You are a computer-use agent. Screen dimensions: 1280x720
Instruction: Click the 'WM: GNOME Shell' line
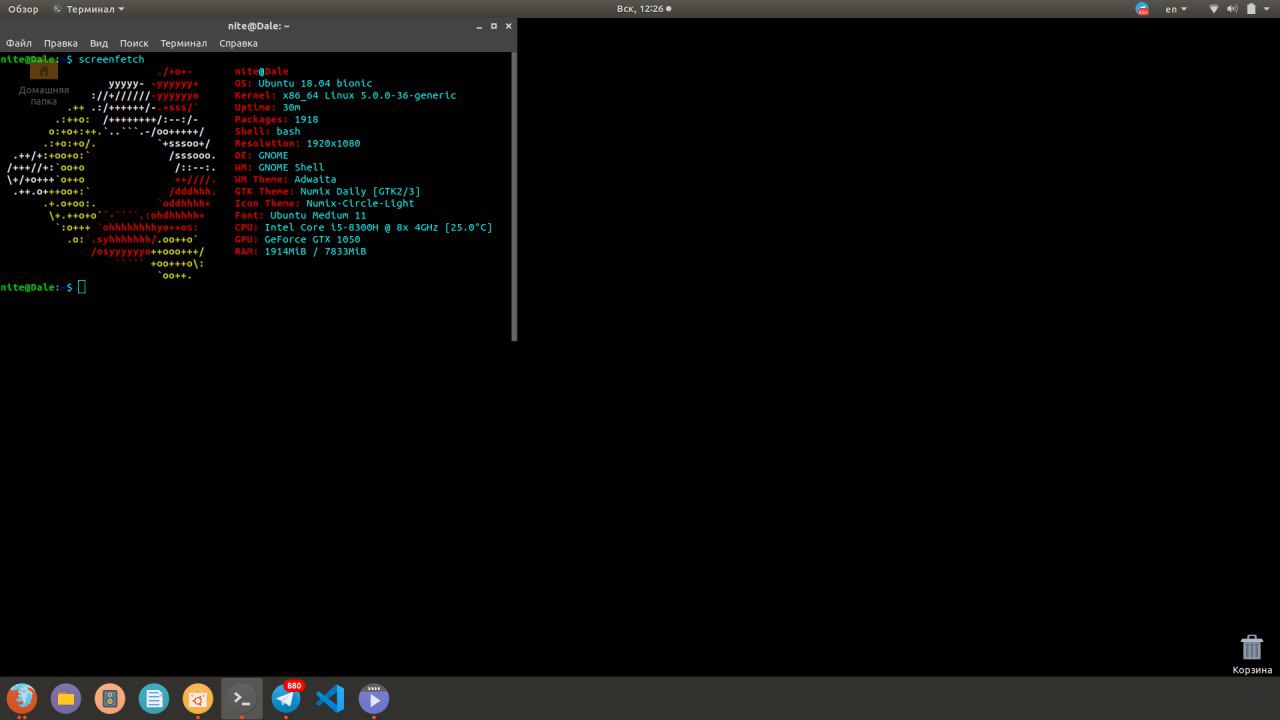[280, 168]
